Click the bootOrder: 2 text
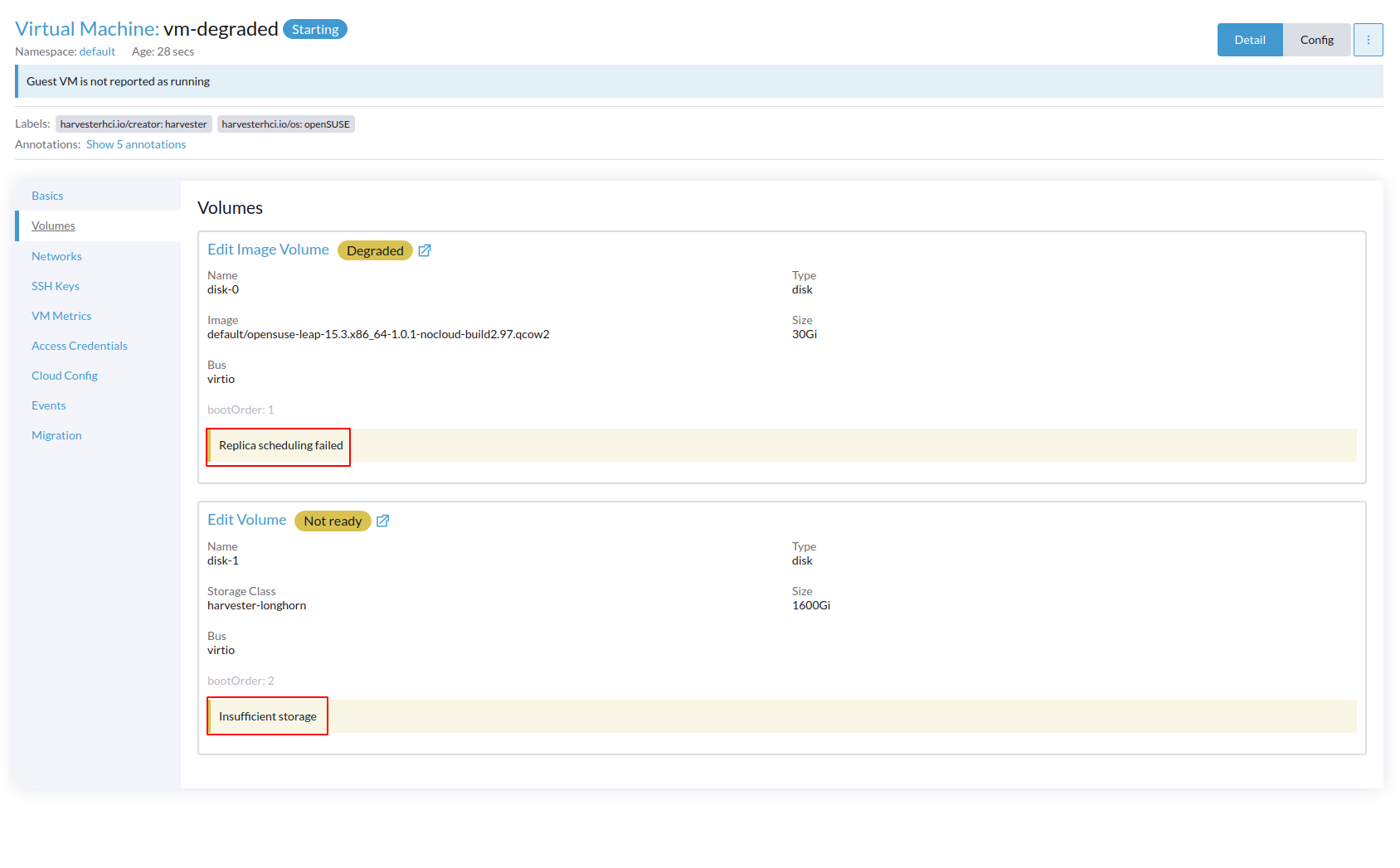Image resolution: width=1400 pixels, height=868 pixels. (241, 681)
